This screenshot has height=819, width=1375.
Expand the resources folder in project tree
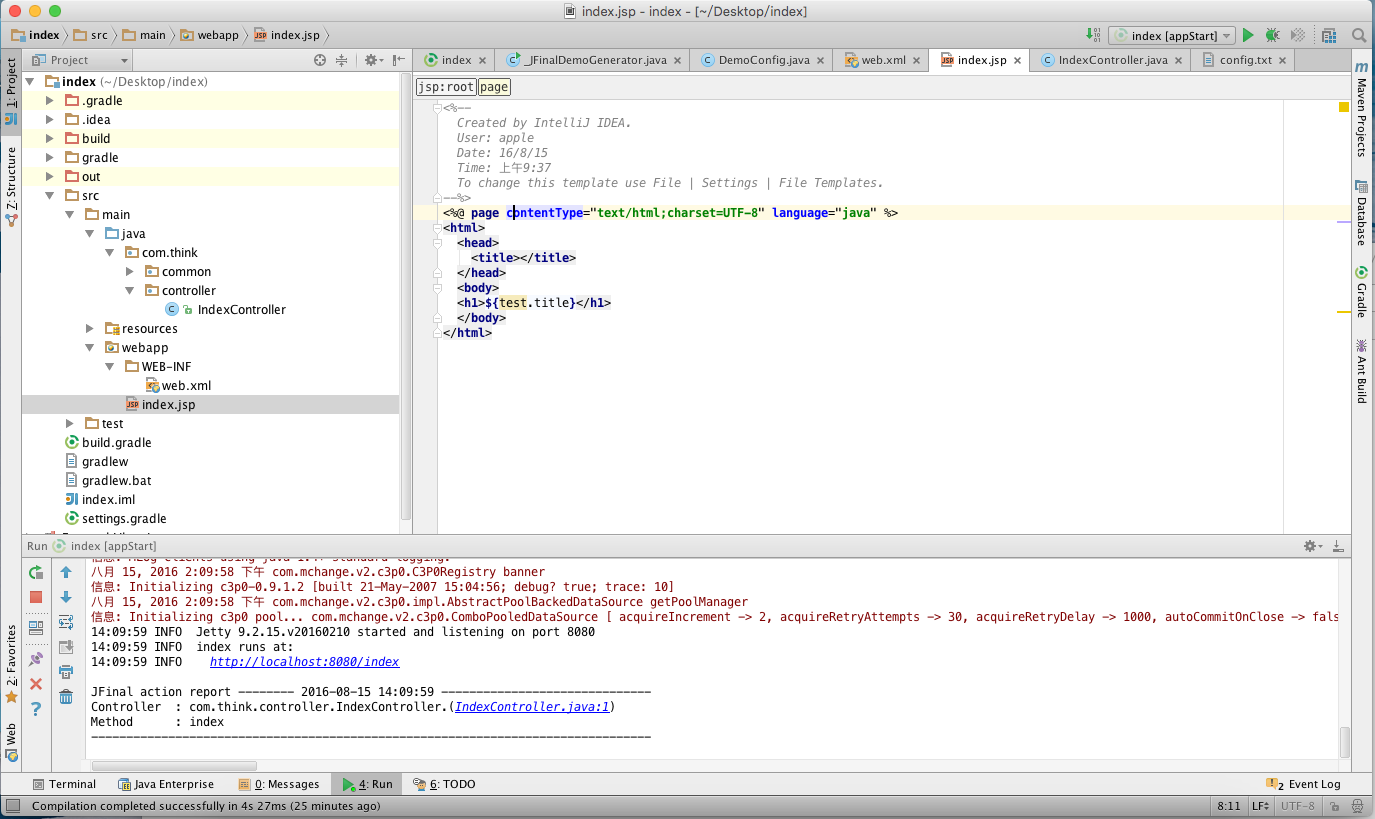[90, 329]
